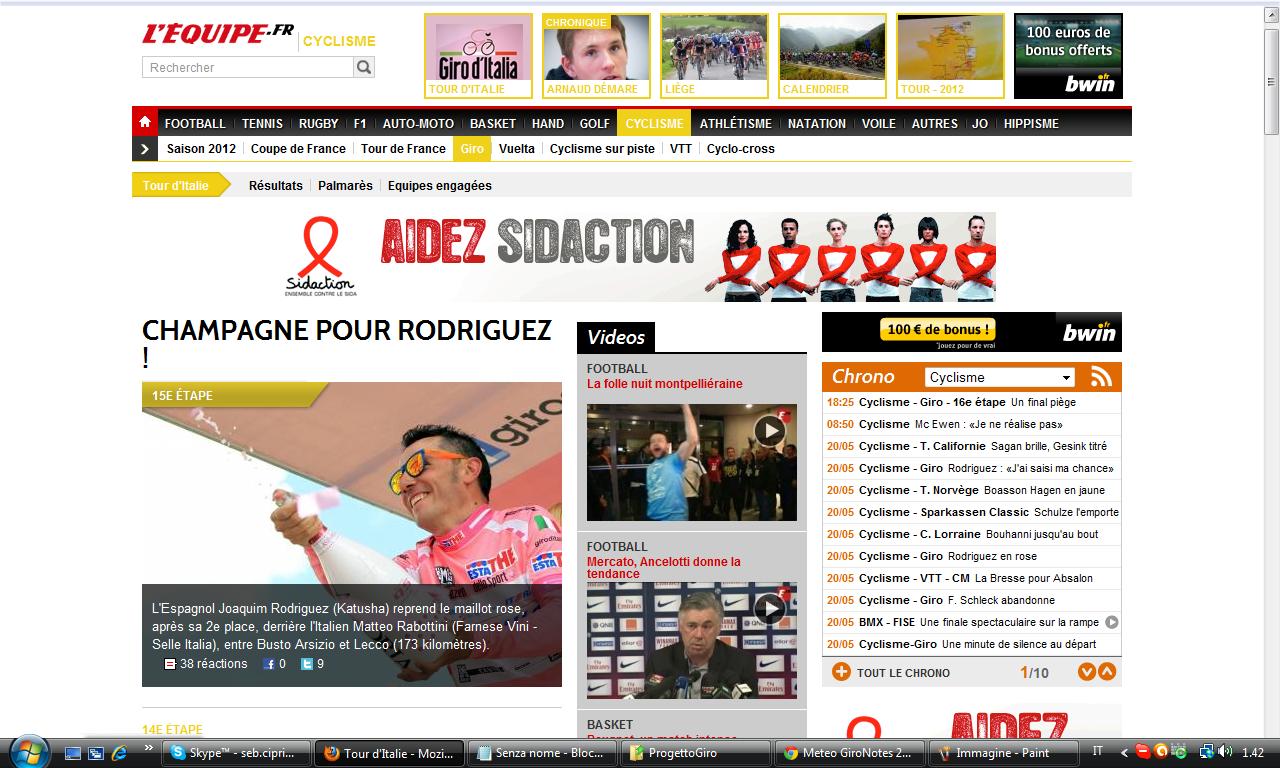This screenshot has height=768, width=1280.
Task: Expand the sub-navigation arrow before Saison 2012
Action: [145, 149]
